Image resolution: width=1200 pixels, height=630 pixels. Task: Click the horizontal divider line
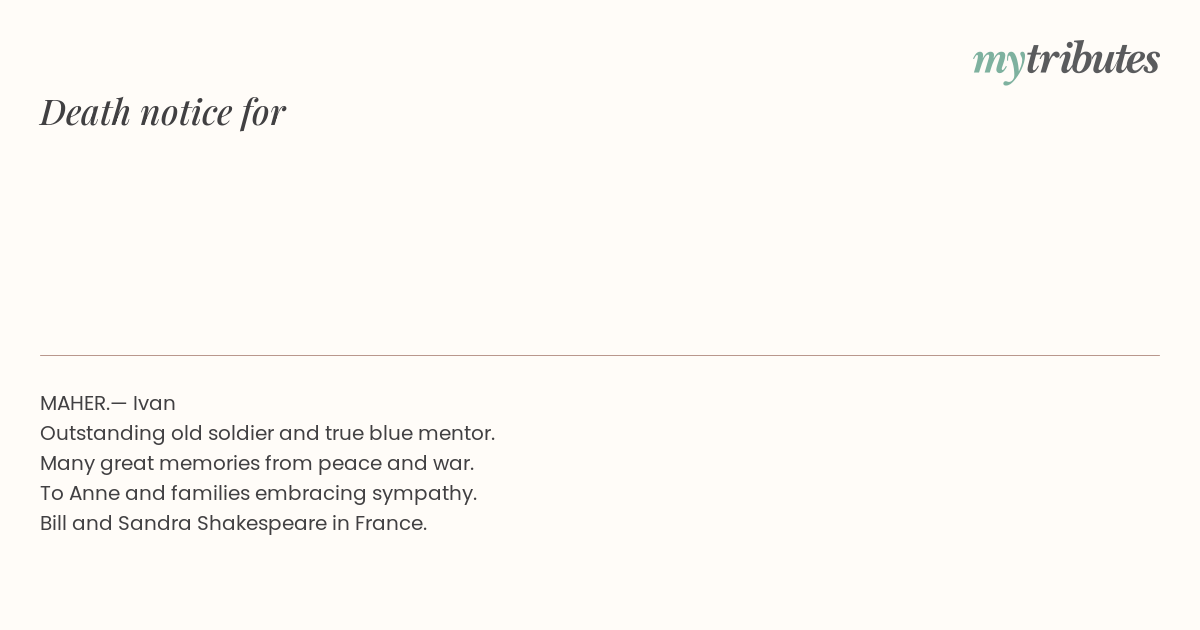click(600, 355)
